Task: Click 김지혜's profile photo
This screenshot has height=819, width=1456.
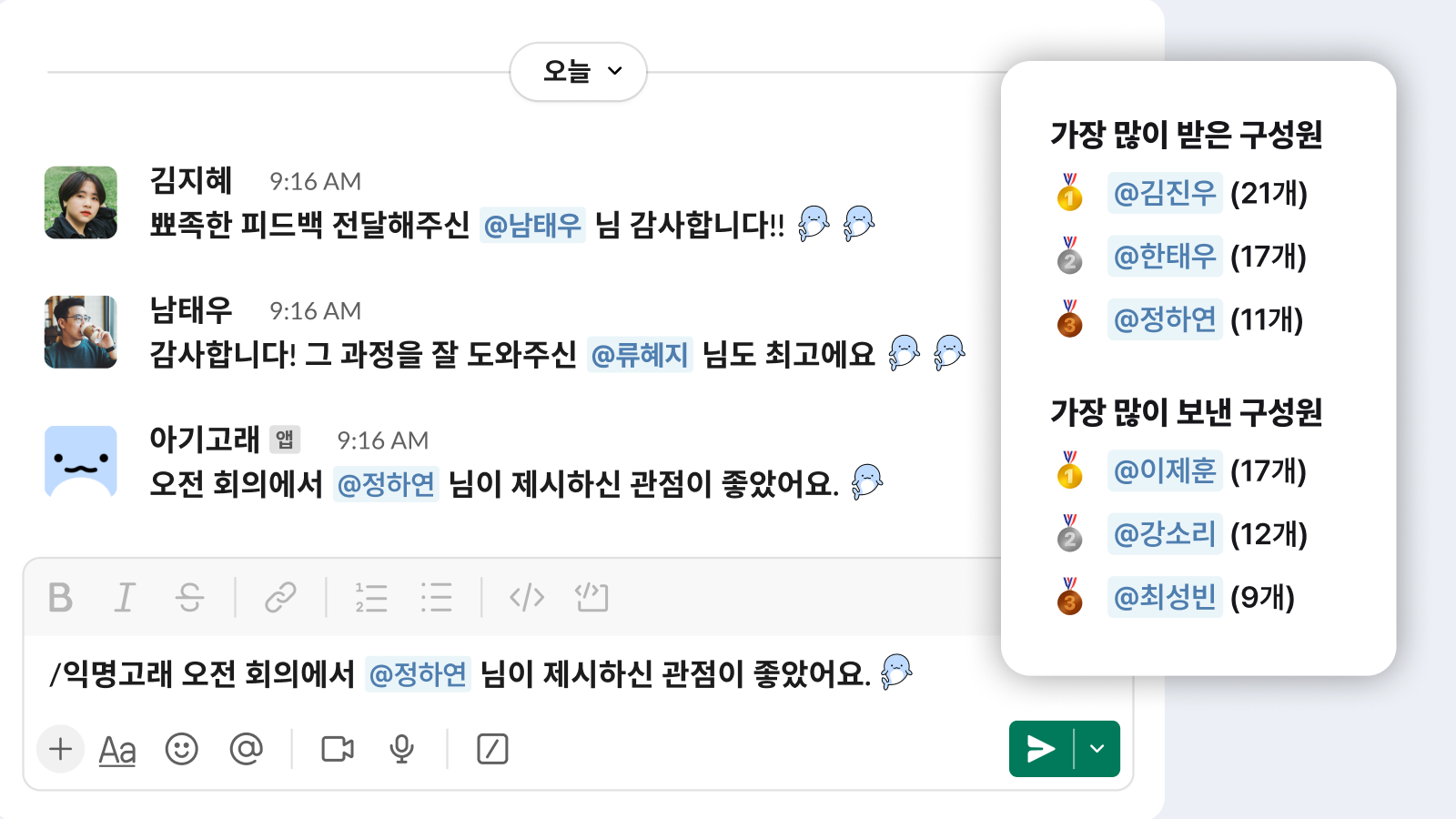Action: [x=81, y=202]
